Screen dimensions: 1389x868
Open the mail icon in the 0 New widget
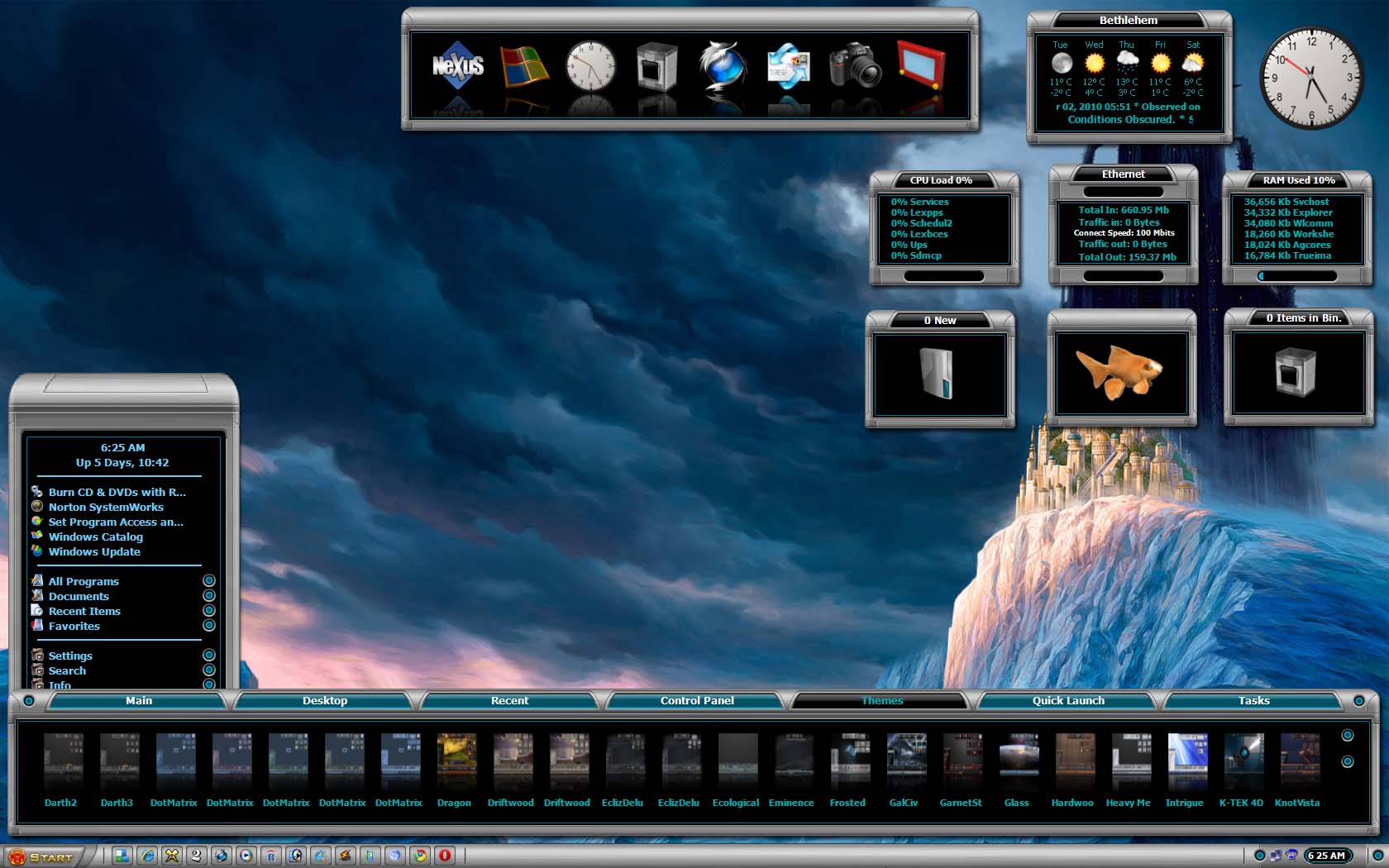coord(938,374)
